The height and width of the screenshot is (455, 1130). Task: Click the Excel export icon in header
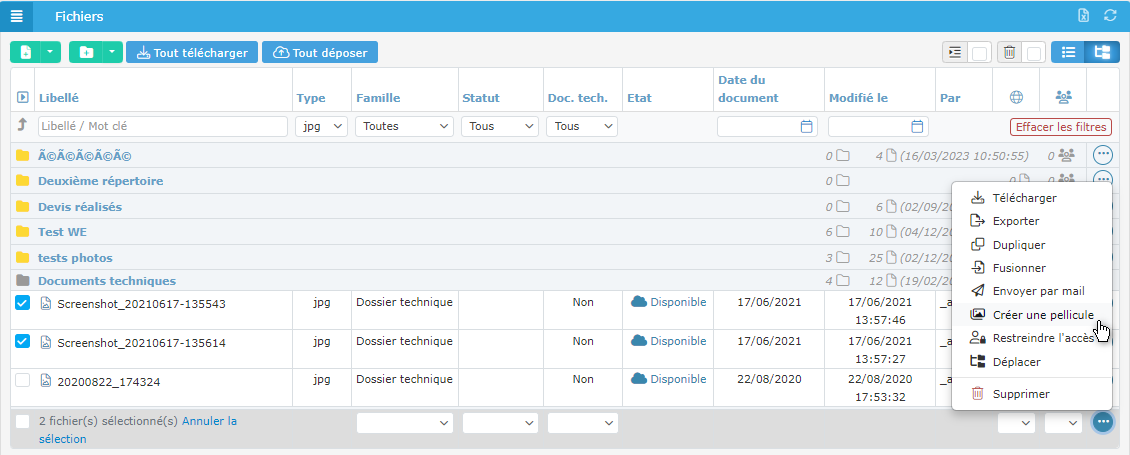pos(1083,16)
